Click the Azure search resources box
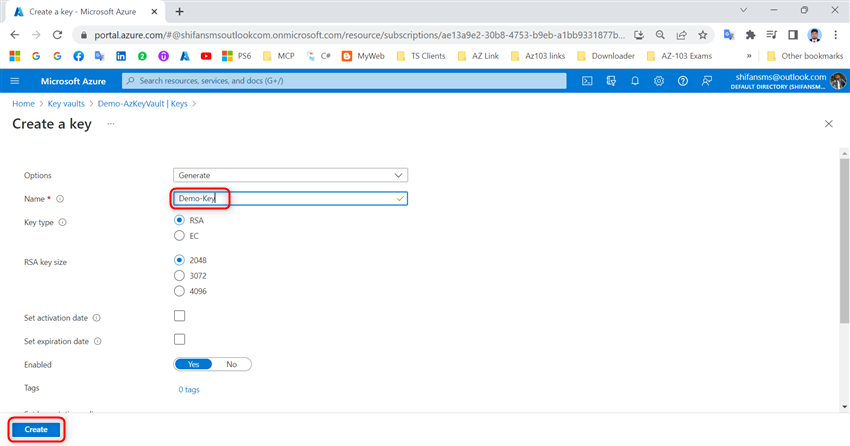 point(344,81)
